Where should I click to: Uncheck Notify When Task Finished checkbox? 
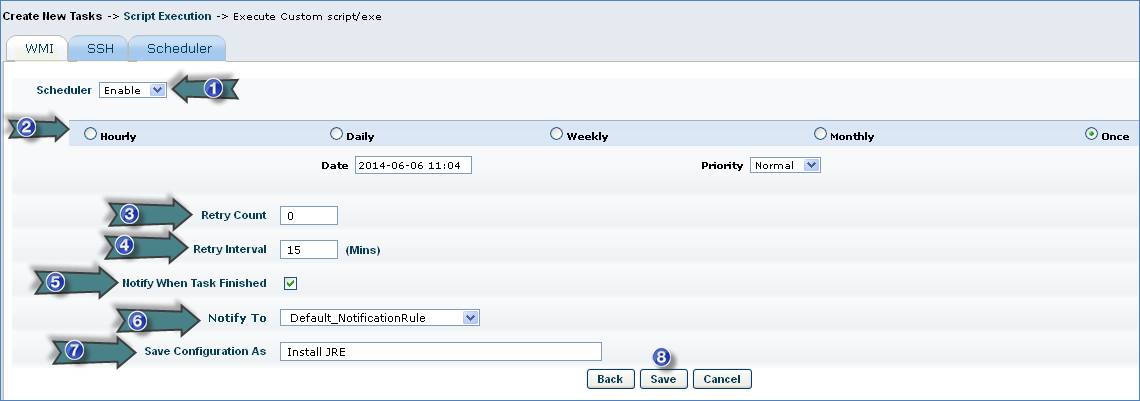point(291,283)
